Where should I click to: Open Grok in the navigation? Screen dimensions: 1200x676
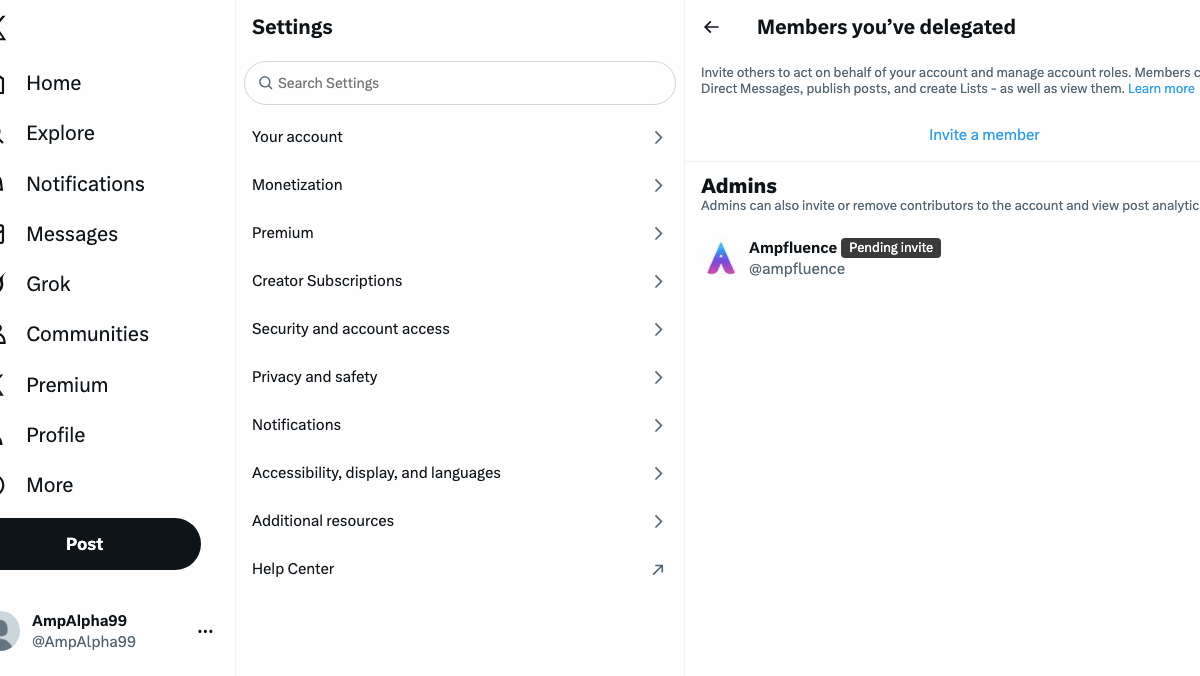(48, 284)
